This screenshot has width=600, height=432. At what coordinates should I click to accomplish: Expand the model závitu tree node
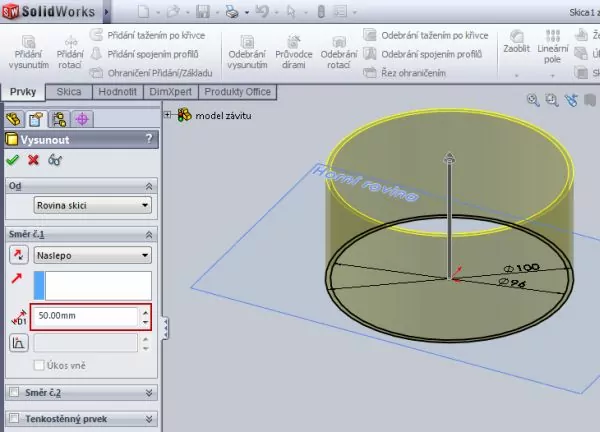[x=168, y=115]
